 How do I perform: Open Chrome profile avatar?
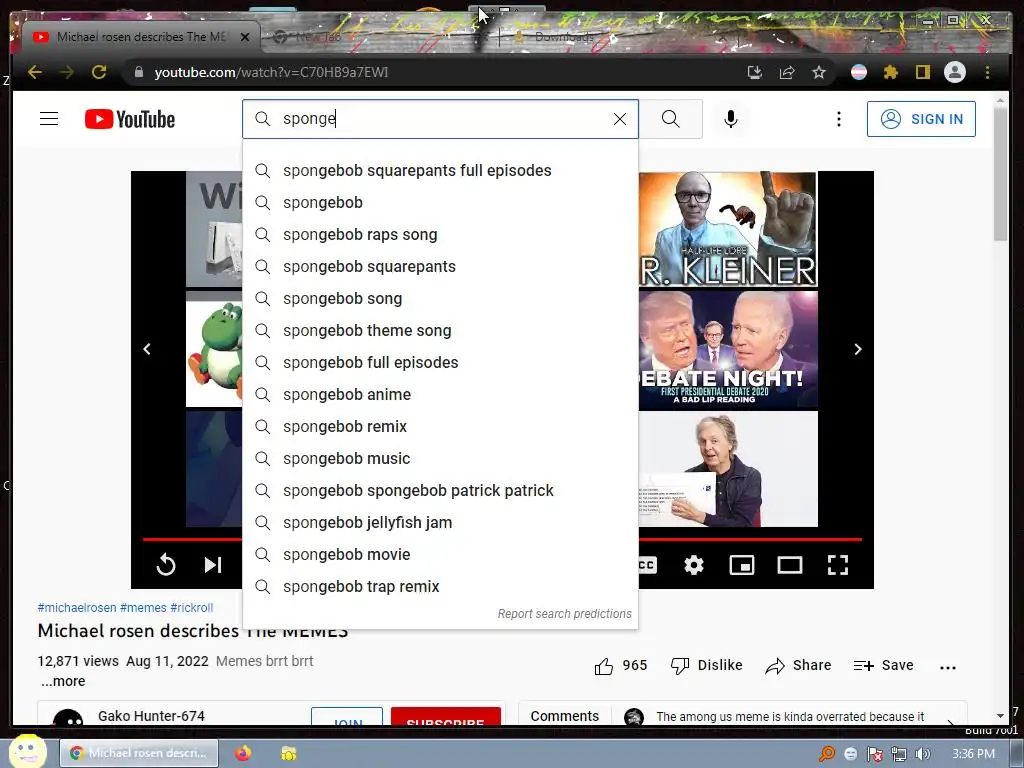955,72
